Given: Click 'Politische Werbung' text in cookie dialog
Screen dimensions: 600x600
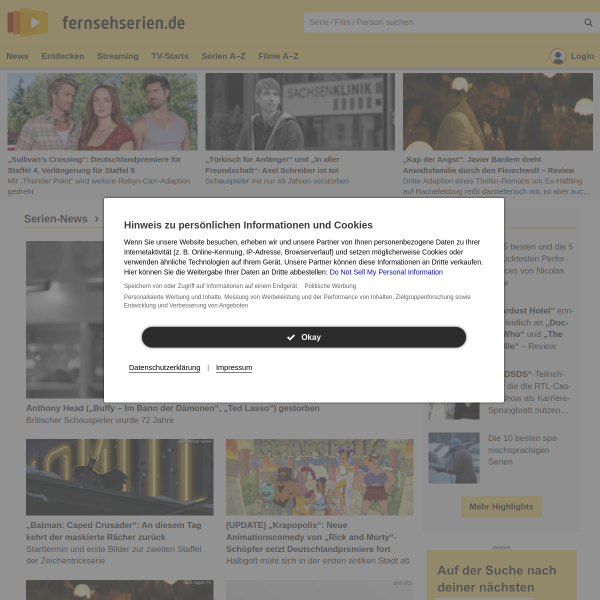Looking at the screenshot, I should tap(330, 286).
